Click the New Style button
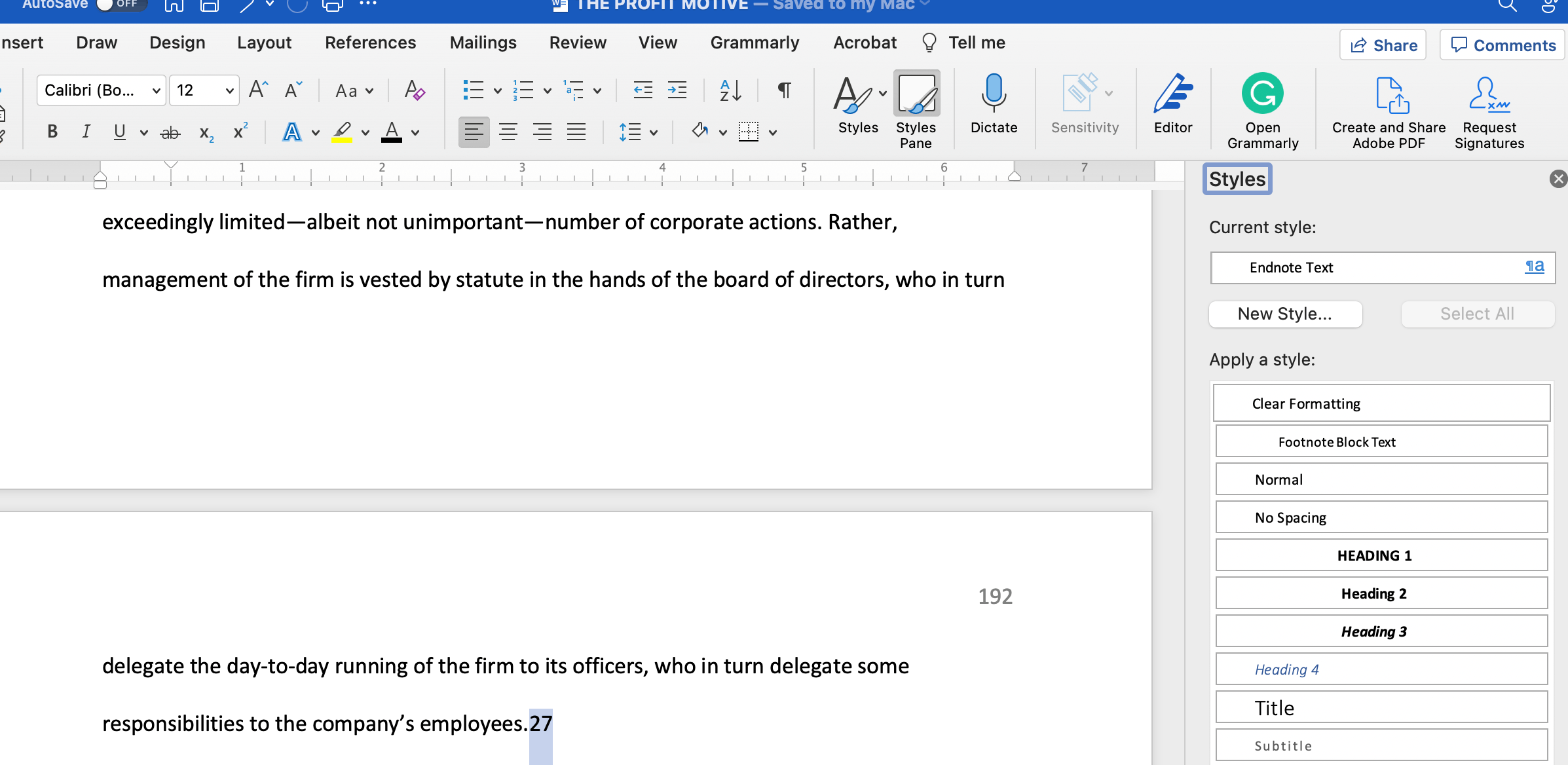The image size is (1568, 765). (1285, 314)
